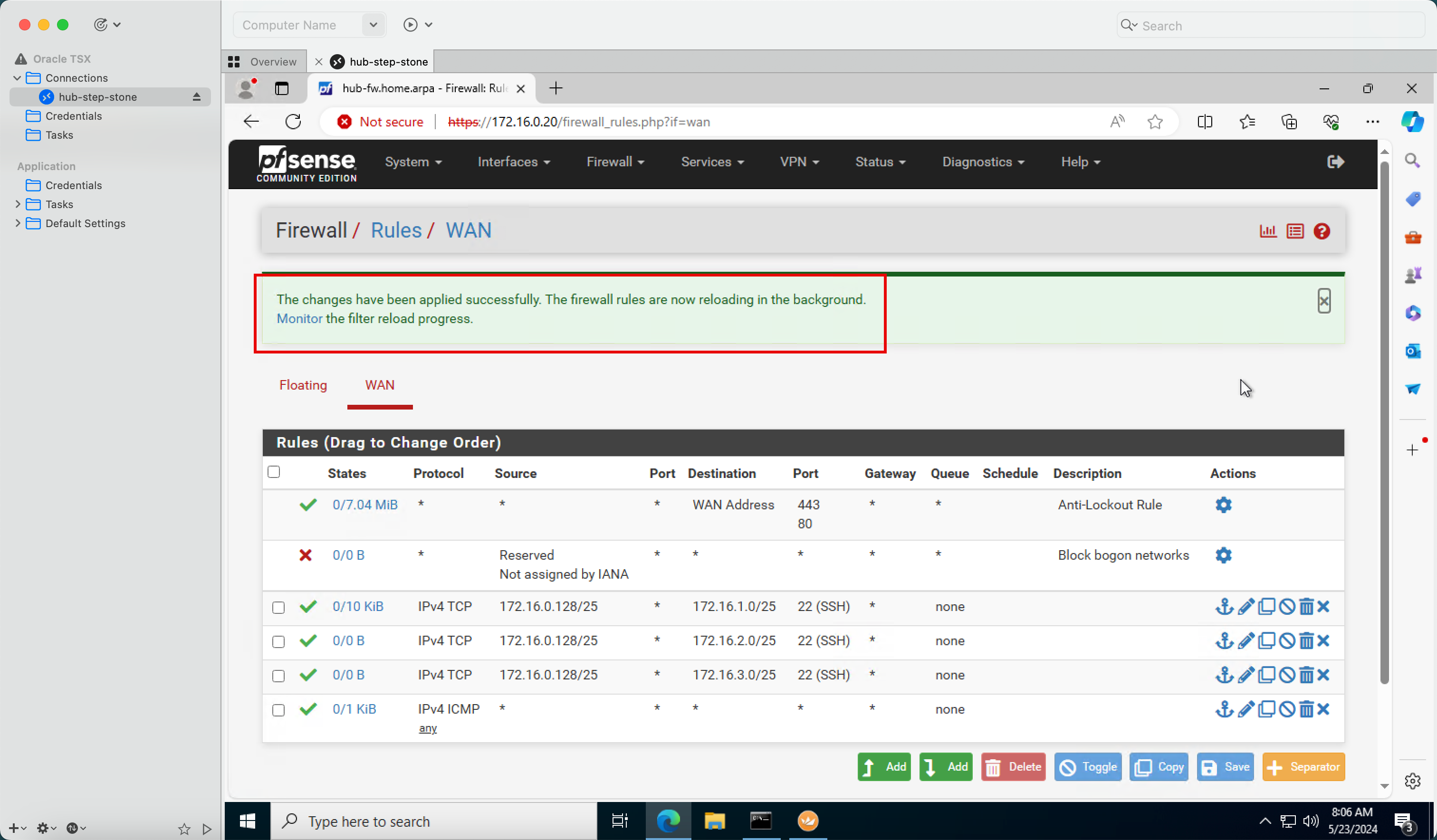Switch to the Floating tab
The height and width of the screenshot is (840, 1437).
(302, 384)
